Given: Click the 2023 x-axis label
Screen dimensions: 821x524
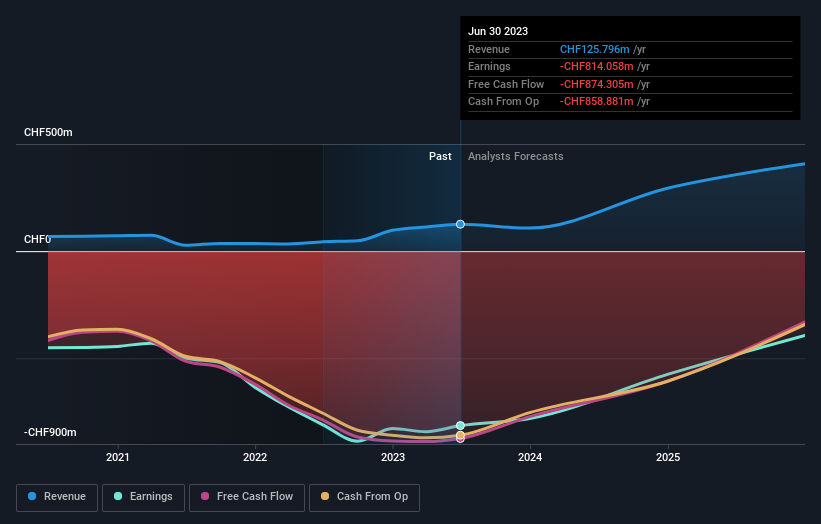Looking at the screenshot, I should 393,457.
